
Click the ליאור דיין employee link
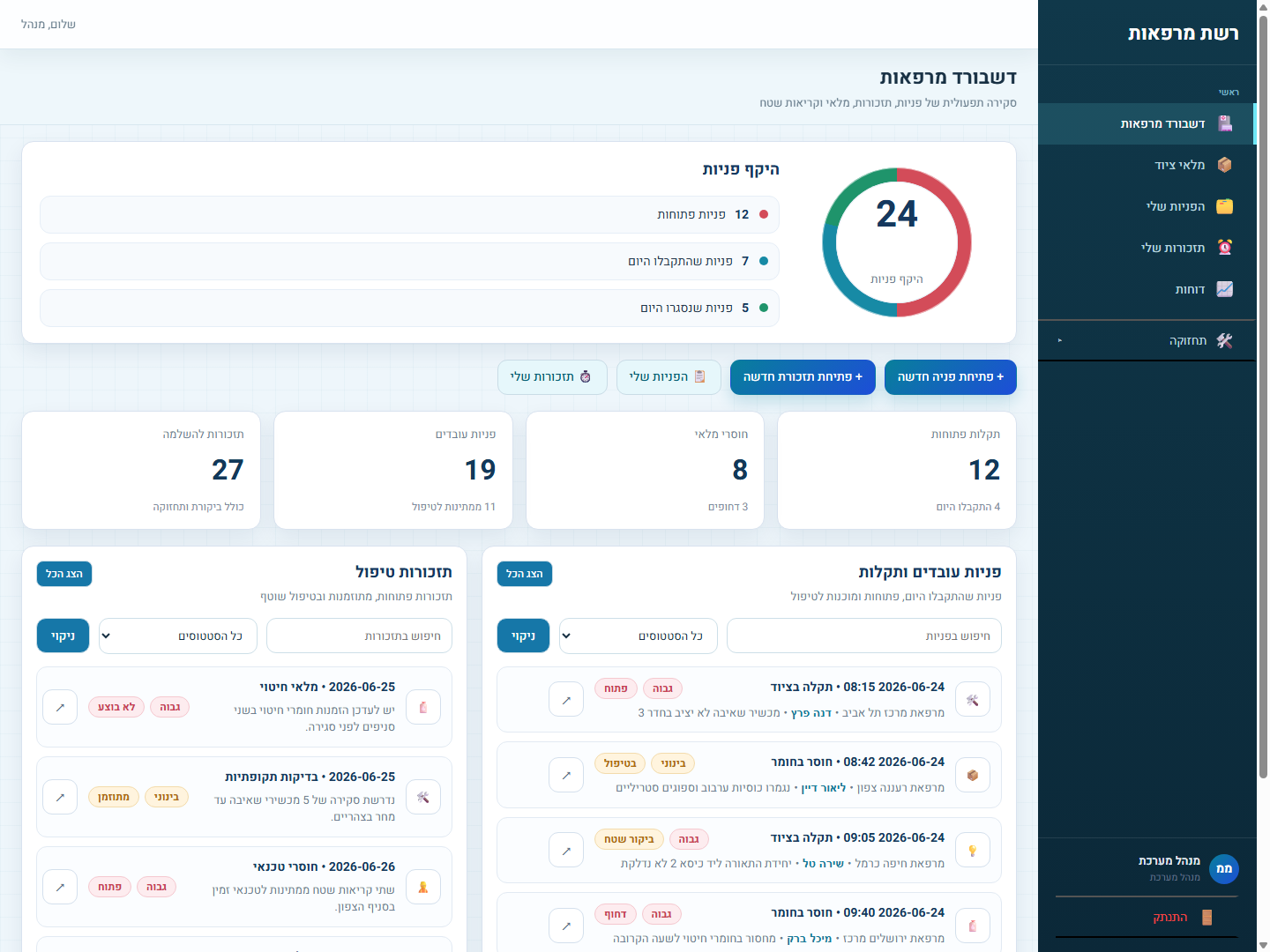point(824,788)
